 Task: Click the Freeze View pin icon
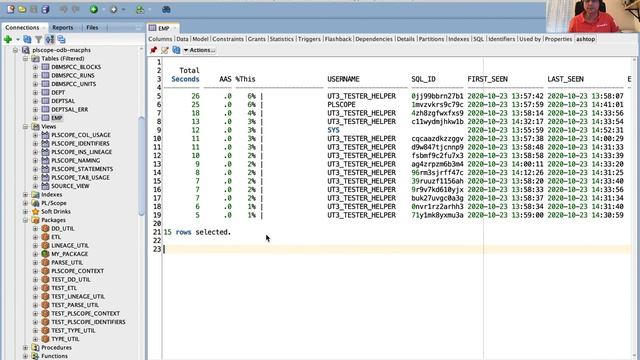click(x=153, y=50)
